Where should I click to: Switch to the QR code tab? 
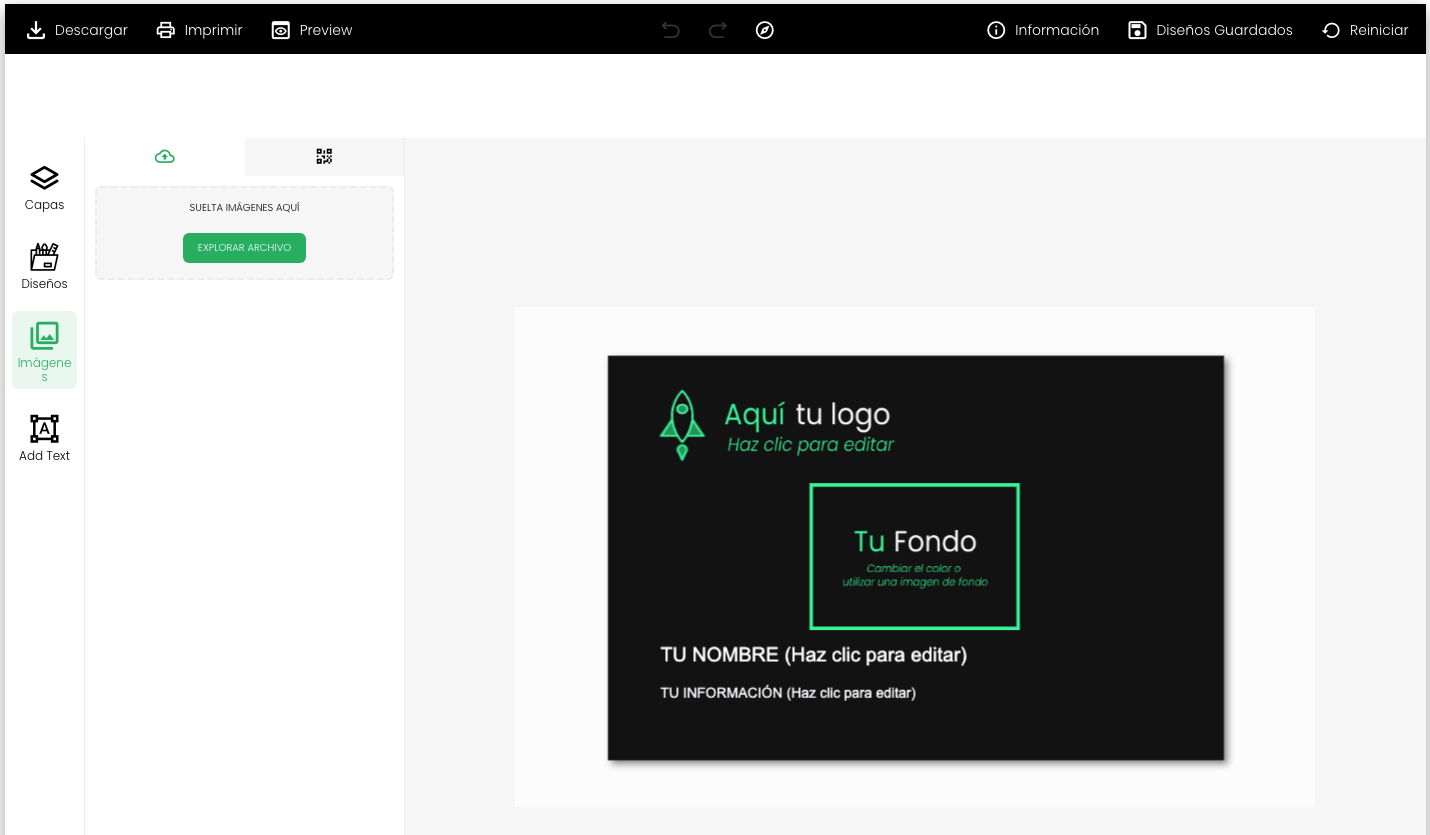click(x=324, y=157)
